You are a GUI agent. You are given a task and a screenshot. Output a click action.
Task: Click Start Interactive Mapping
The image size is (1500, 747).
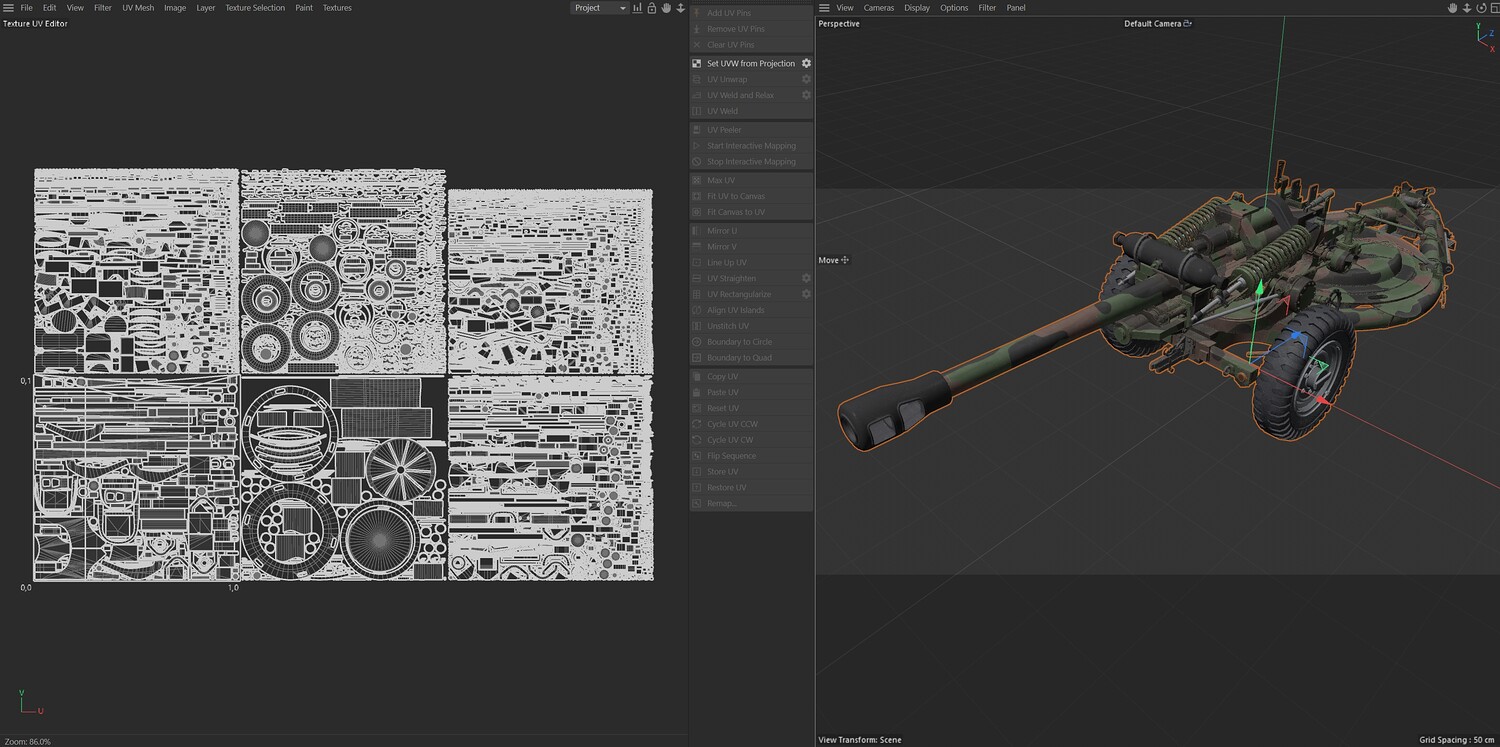pos(751,146)
